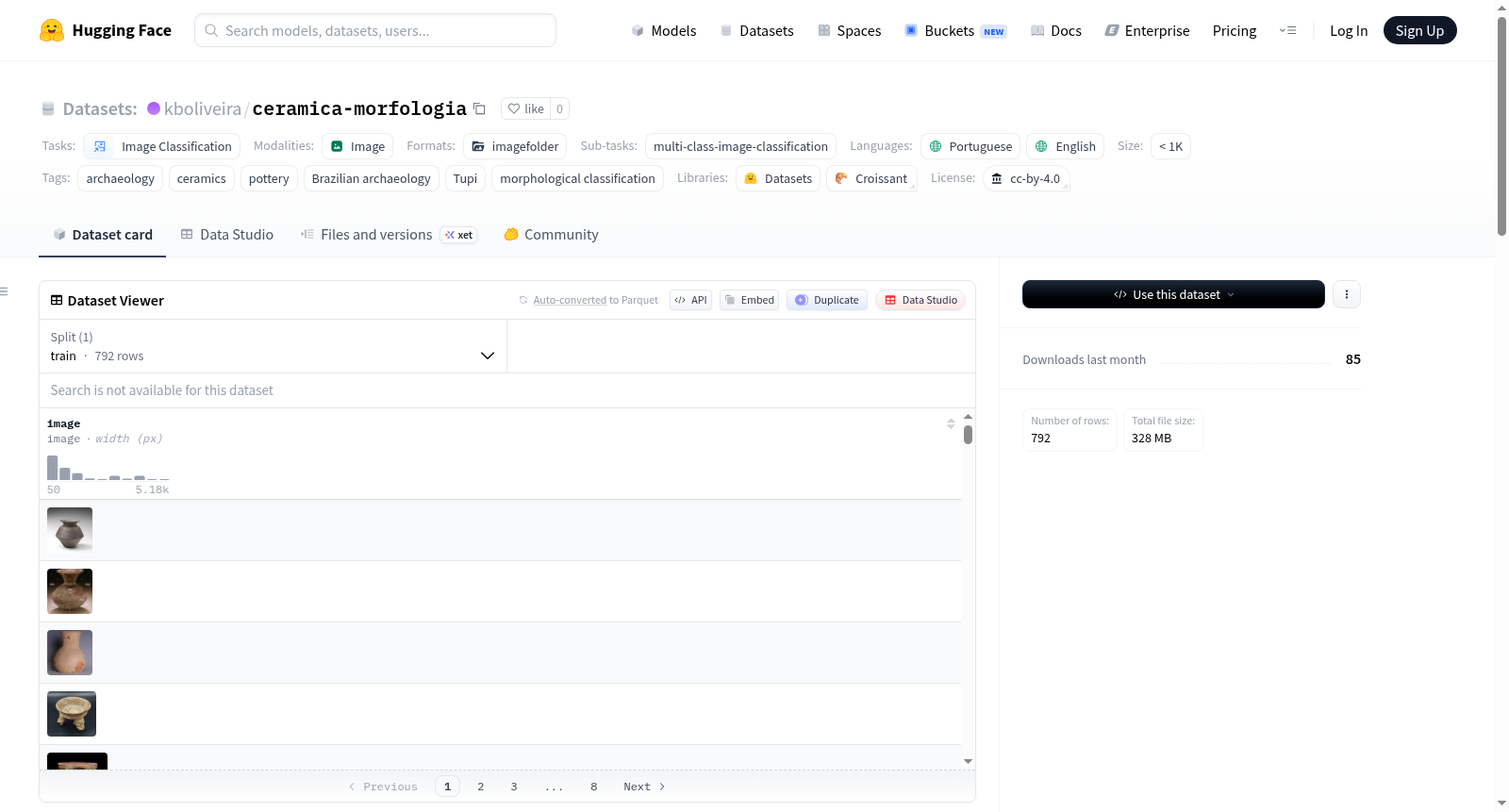Screen dimensions: 1509x812
Task: Click the ceramics tag
Action: (202, 178)
